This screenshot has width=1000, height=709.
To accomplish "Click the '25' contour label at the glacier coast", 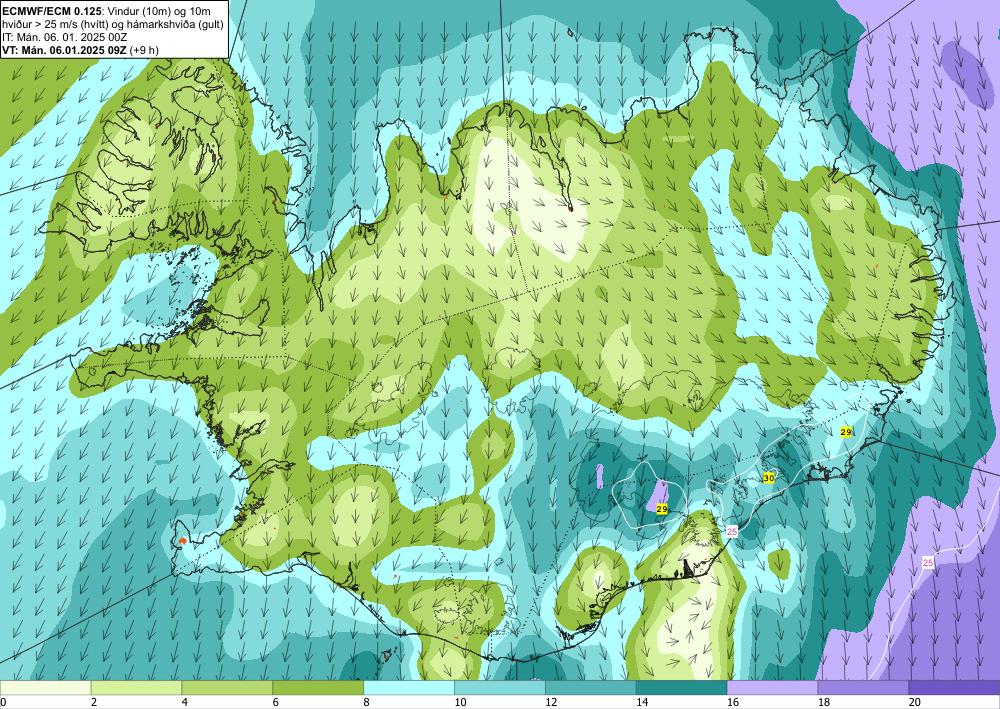I will coord(732,531).
